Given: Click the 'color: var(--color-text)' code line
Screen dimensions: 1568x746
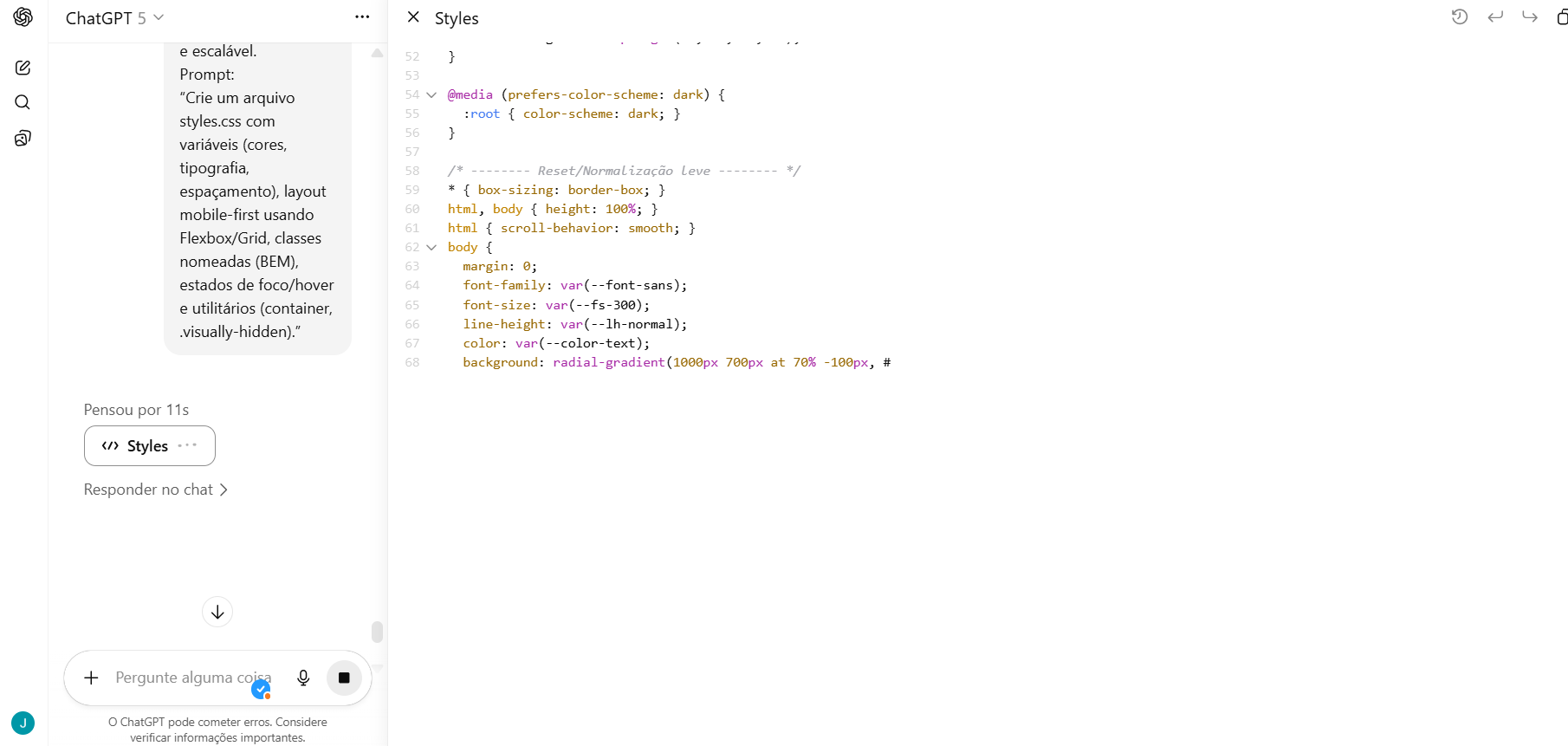Looking at the screenshot, I should tap(556, 343).
